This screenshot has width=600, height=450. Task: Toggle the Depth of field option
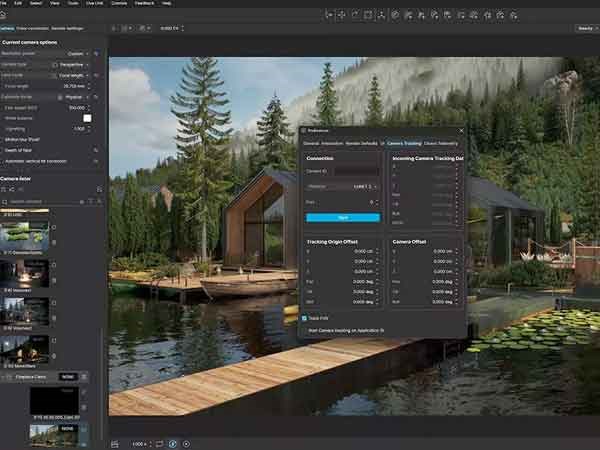pyautogui.click(x=96, y=149)
